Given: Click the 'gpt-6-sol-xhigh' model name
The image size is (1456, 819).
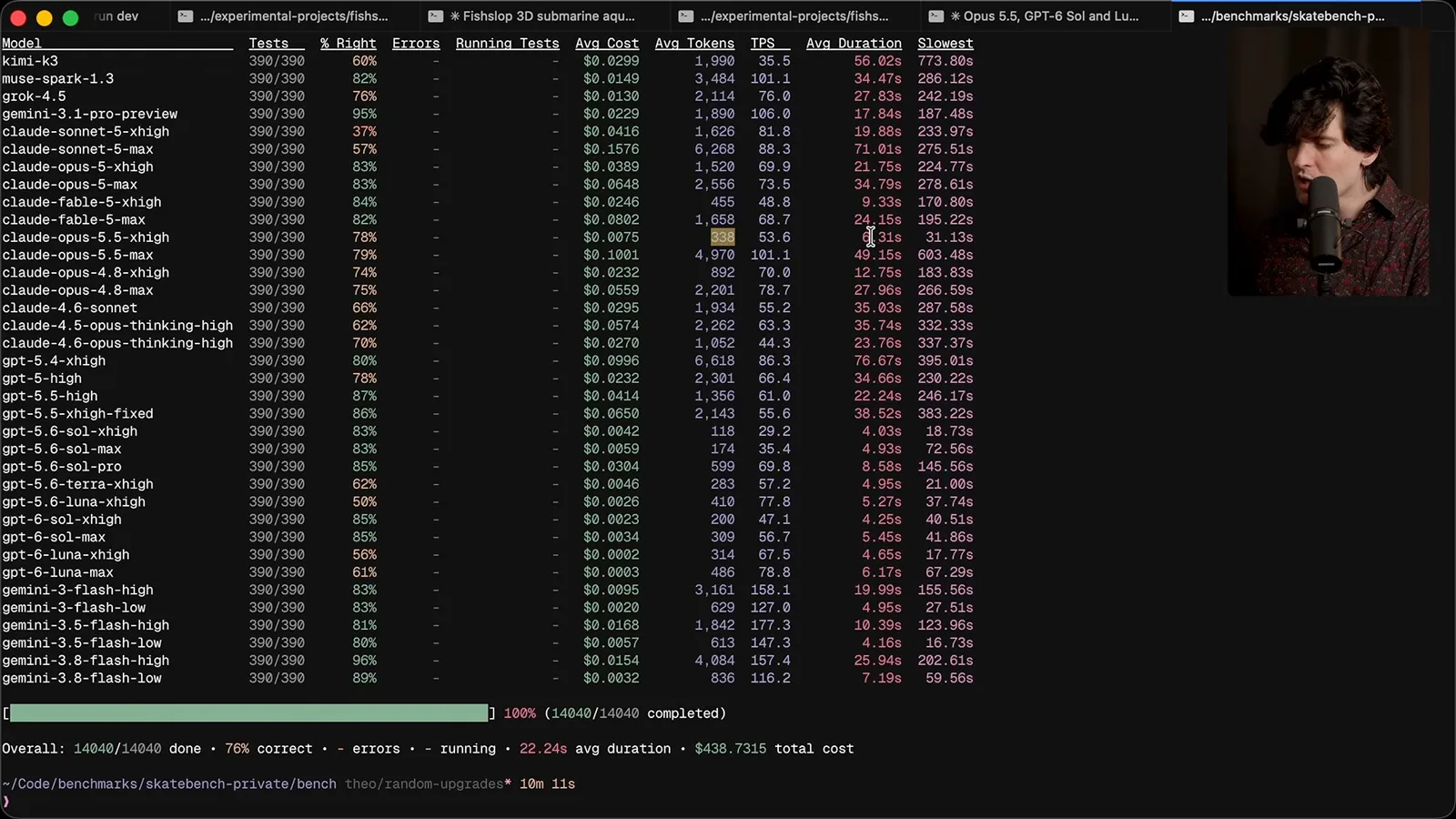Looking at the screenshot, I should point(62,520).
